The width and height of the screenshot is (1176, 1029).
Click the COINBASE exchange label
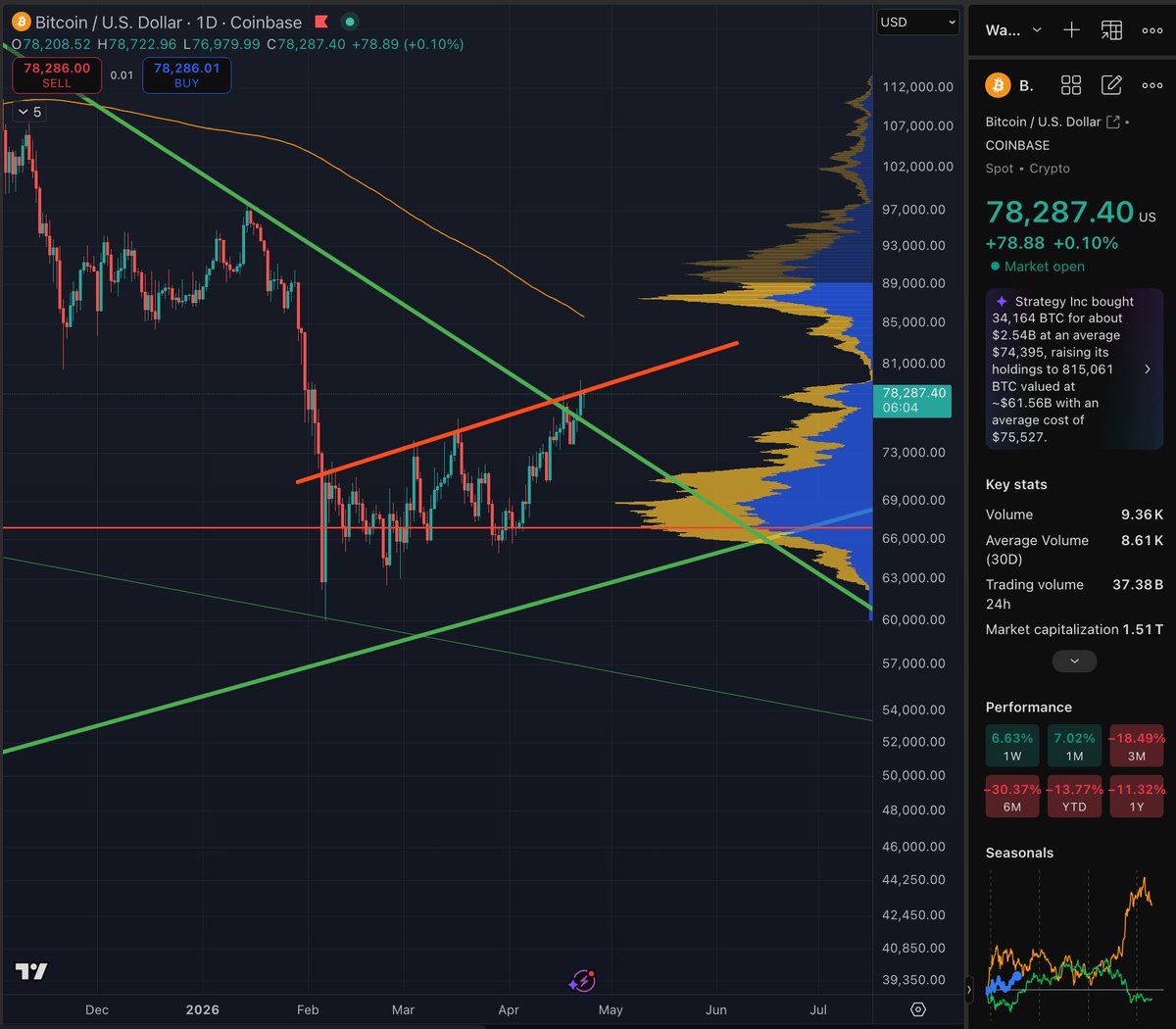1017,145
